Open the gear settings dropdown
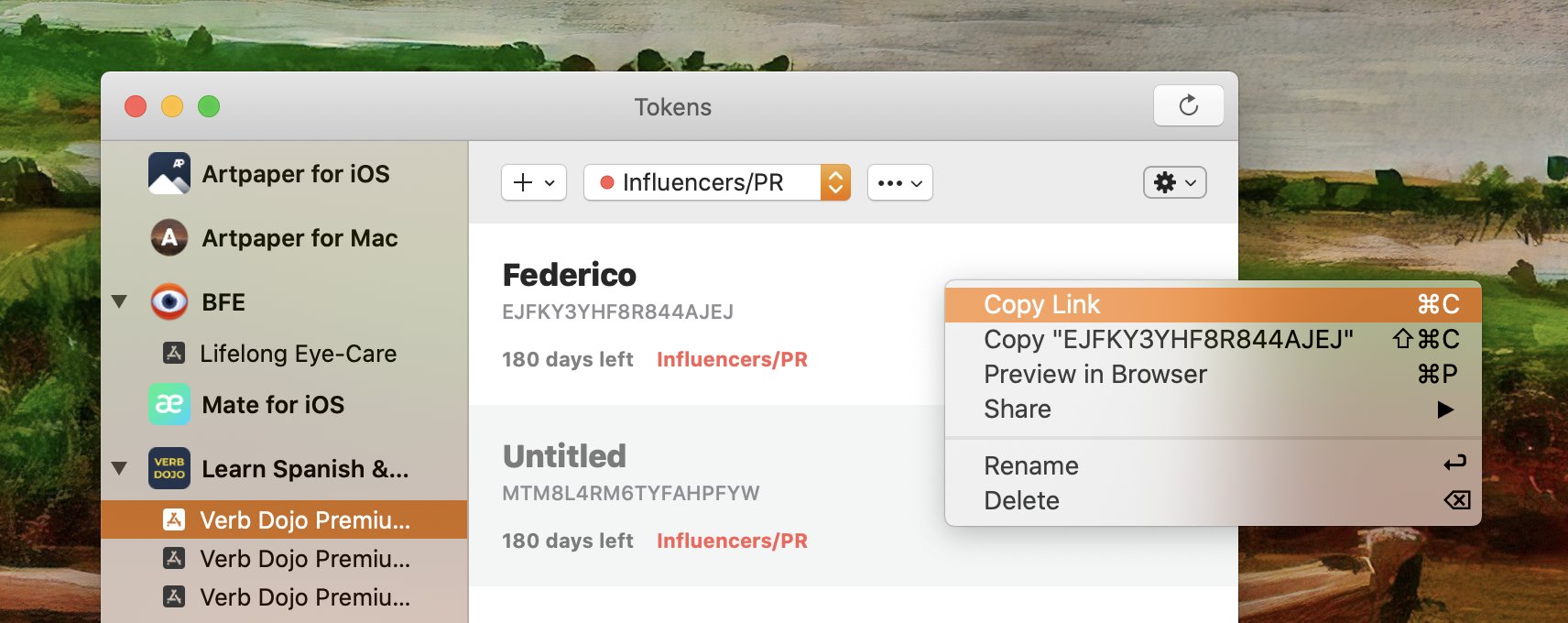This screenshot has height=623, width=1568. click(x=1174, y=182)
